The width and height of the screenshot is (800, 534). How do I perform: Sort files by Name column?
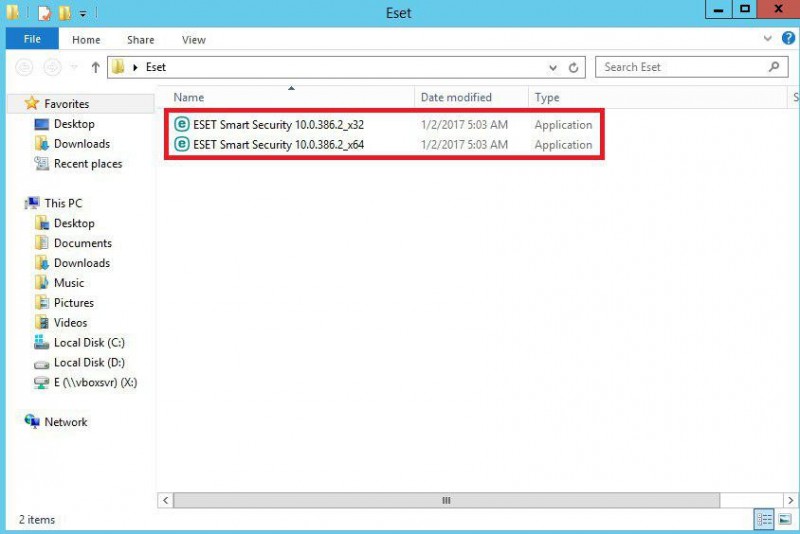coord(188,97)
